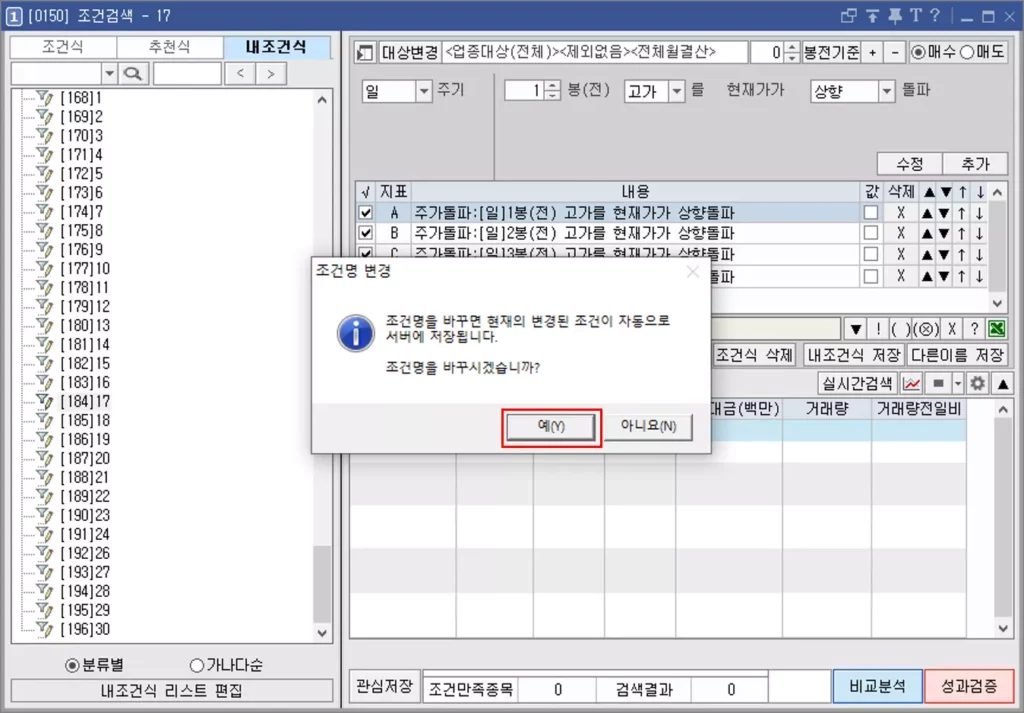Click the 수정 button
Screen dimensions: 1024x713
(909, 164)
